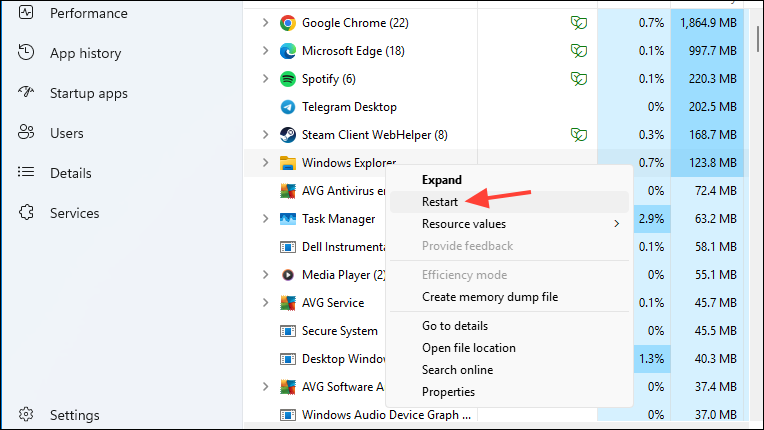Viewport: 764px width, 430px height.
Task: Expand the Microsoft Edge process group
Action: pyautogui.click(x=265, y=51)
